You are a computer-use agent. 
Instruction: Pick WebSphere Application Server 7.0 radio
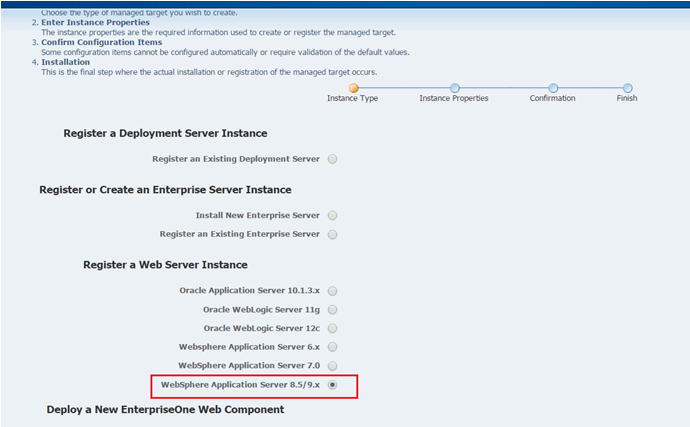[x=333, y=366]
